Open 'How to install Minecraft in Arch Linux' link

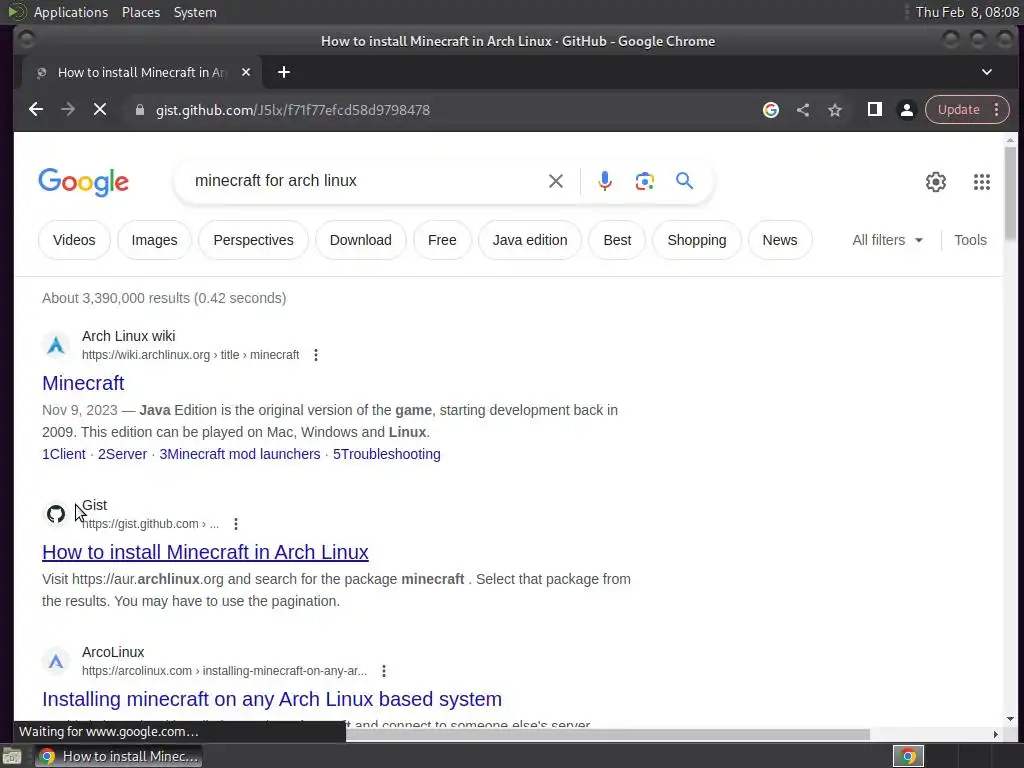point(205,552)
